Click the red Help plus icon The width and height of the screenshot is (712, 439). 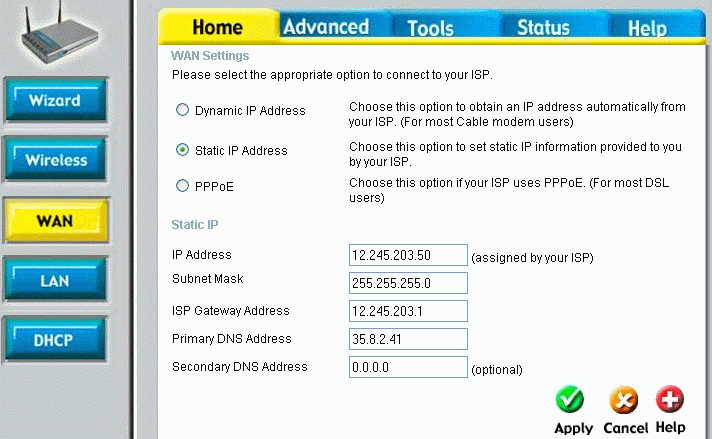(x=670, y=400)
